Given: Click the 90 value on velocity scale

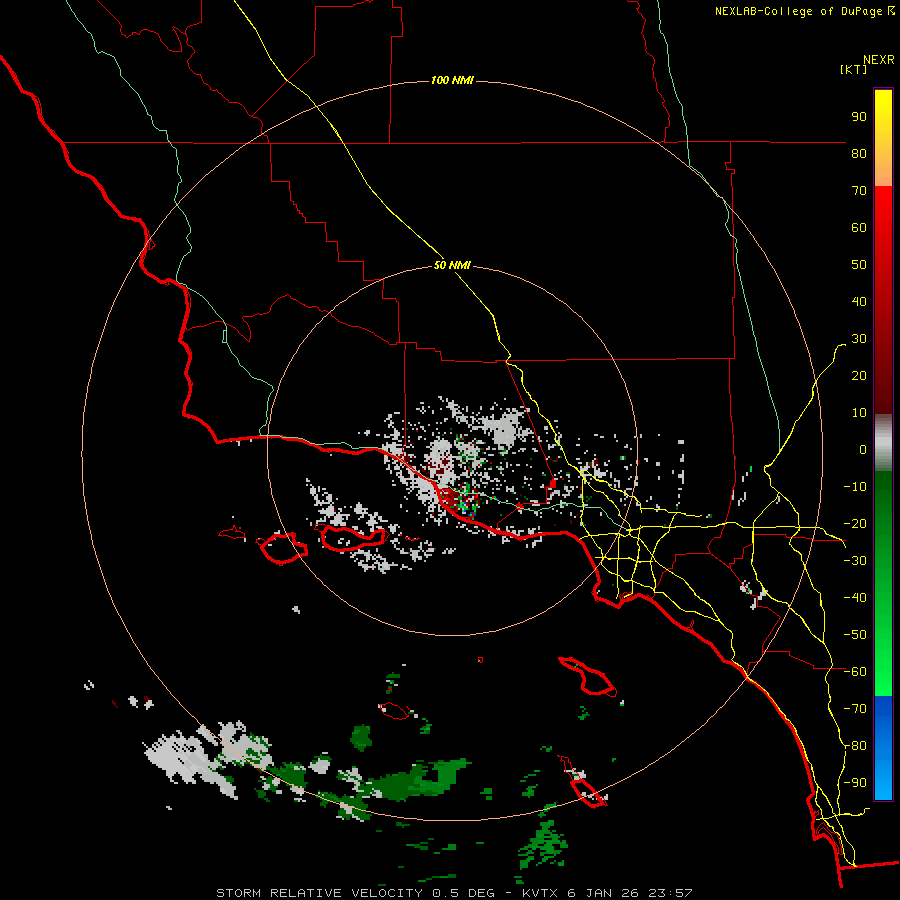Looking at the screenshot, I should 859,117.
